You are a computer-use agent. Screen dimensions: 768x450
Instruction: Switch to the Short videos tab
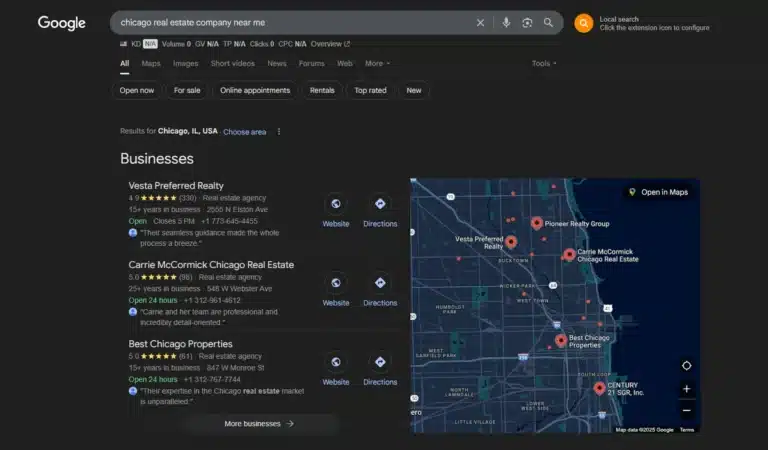[x=233, y=63]
